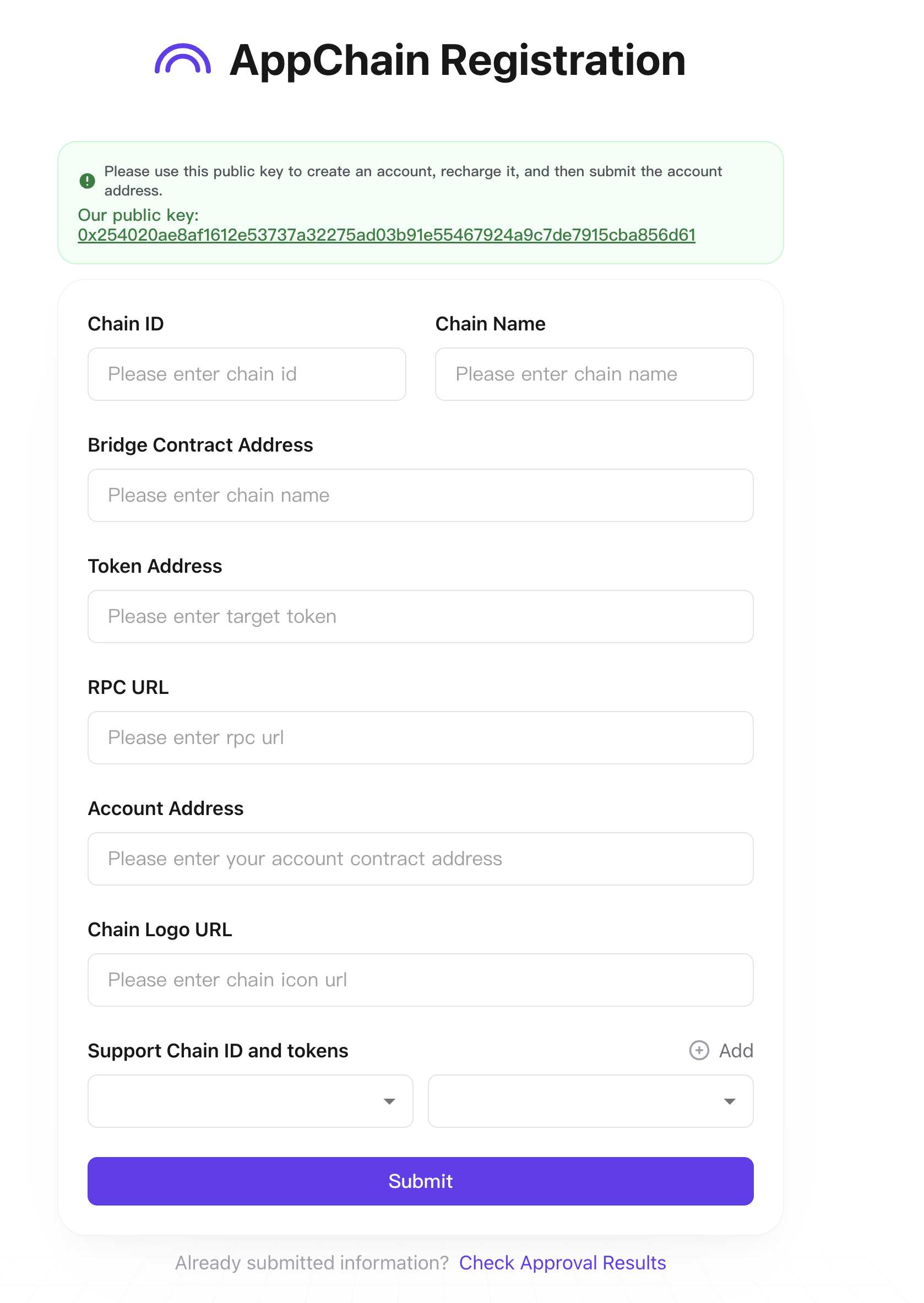Select the Chain Logo URL input field
Image resolution: width=924 pixels, height=1303 pixels.
[421, 980]
